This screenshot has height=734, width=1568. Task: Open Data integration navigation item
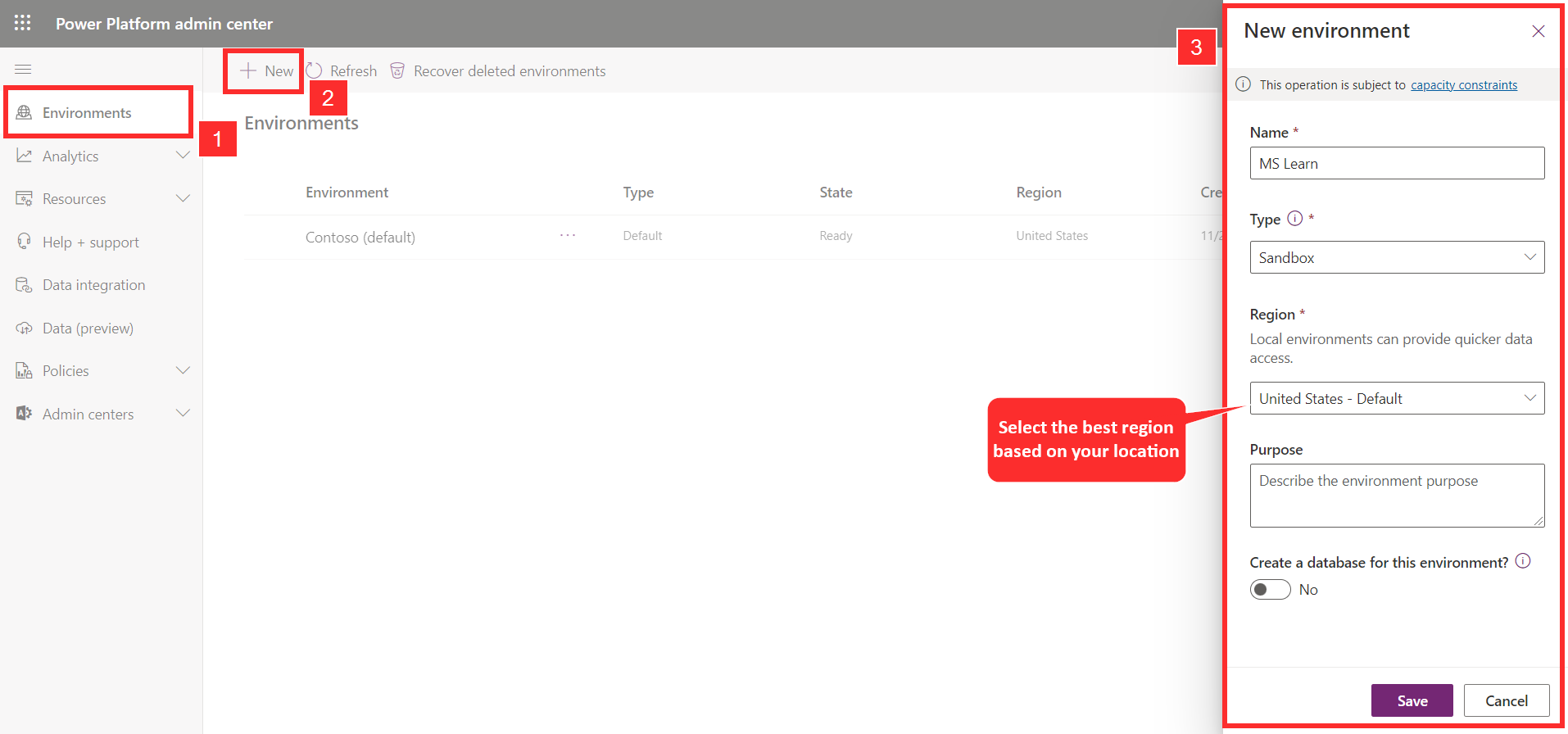[93, 284]
